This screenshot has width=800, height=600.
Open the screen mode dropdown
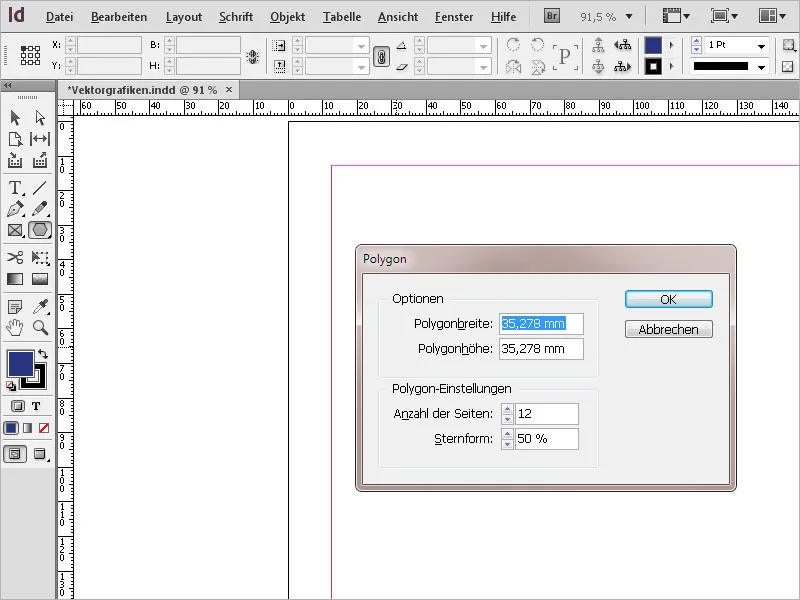pyautogui.click(x=724, y=16)
